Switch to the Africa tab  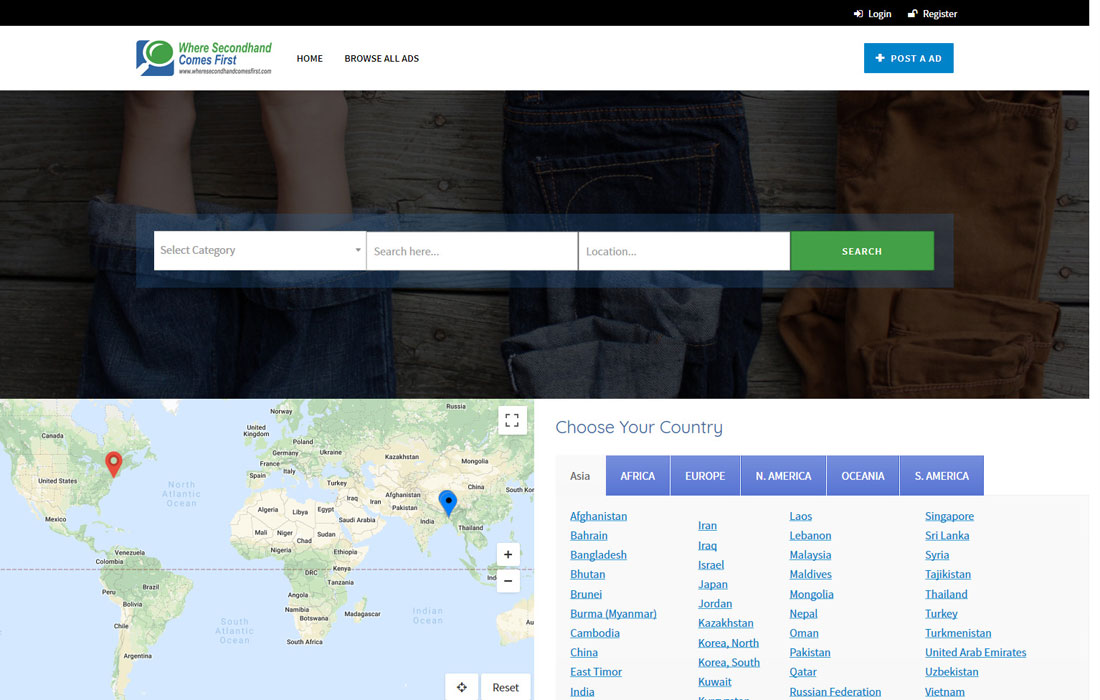click(637, 476)
